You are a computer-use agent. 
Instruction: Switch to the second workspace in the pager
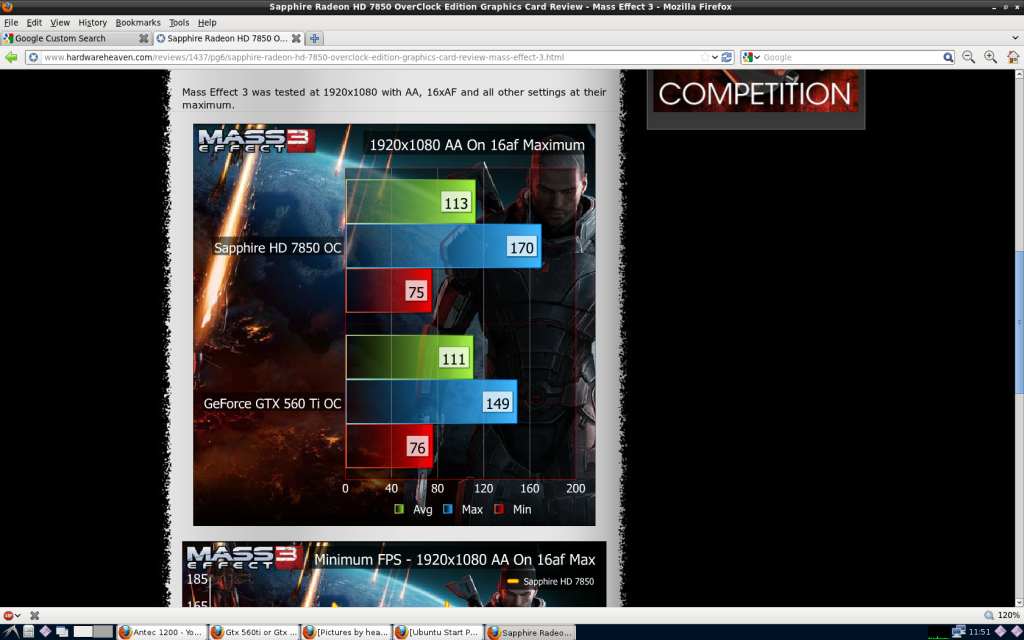103,632
